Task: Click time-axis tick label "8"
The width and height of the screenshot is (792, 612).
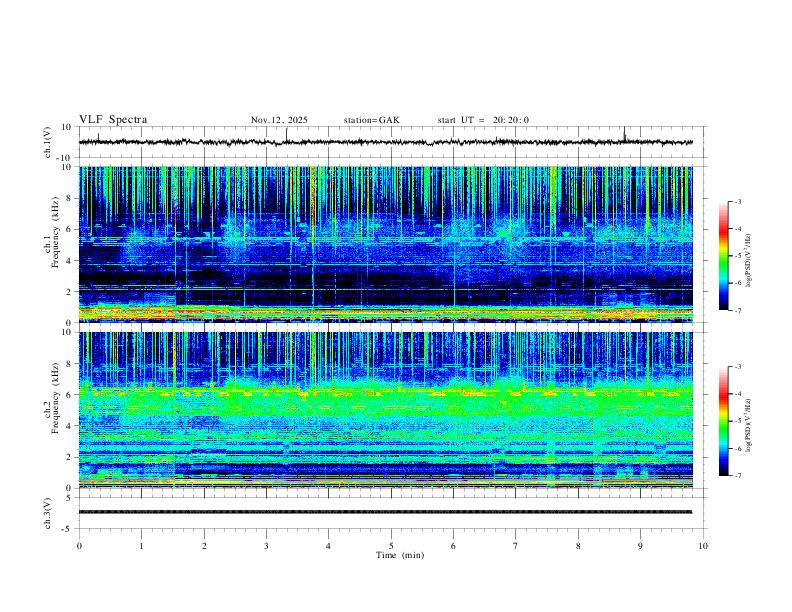Action: coord(578,546)
